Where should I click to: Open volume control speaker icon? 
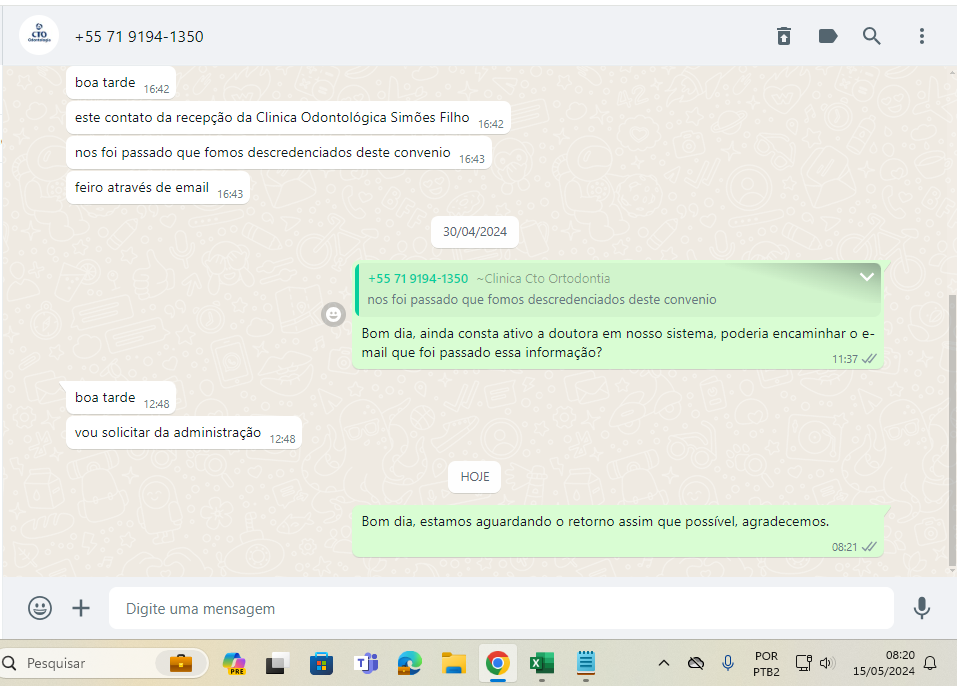tap(826, 663)
